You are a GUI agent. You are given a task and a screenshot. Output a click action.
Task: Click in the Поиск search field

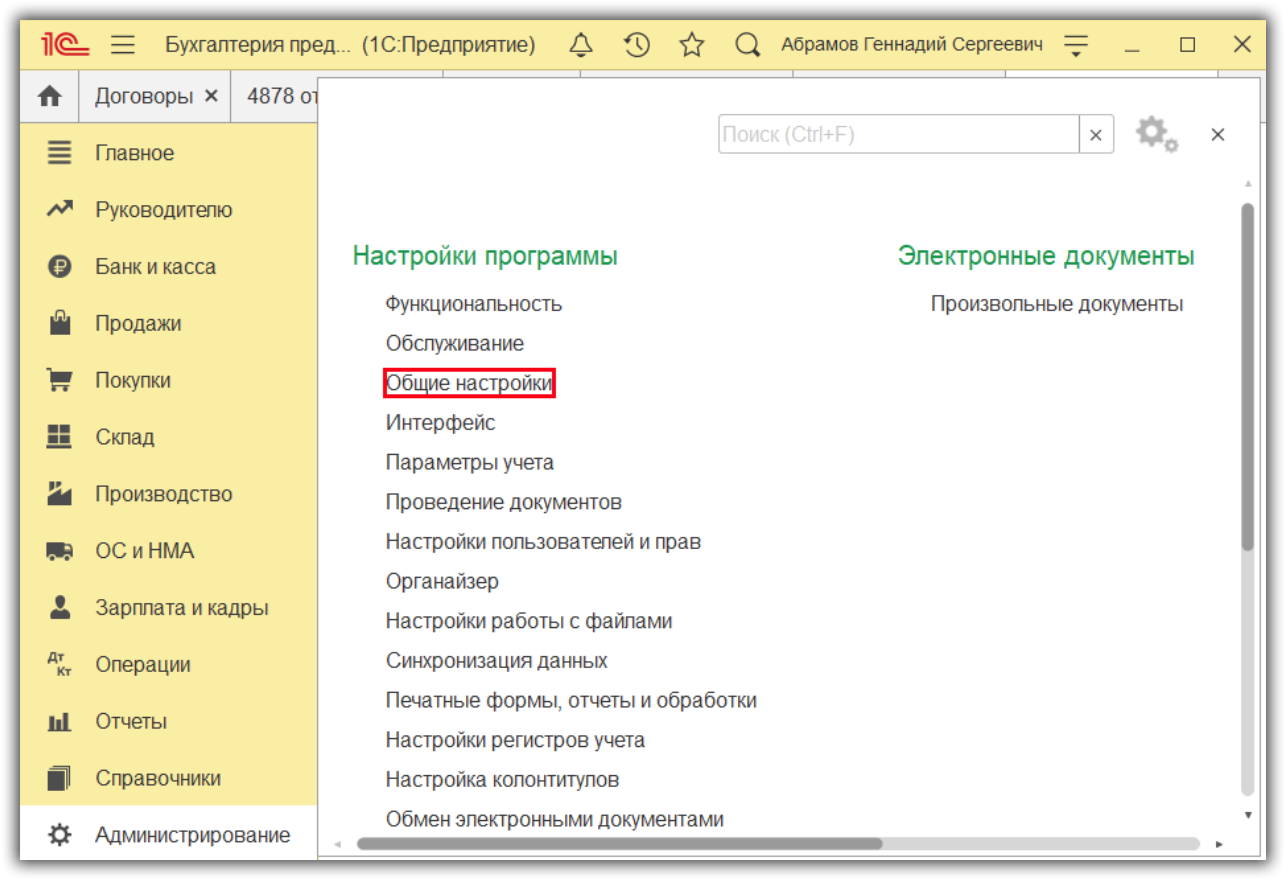[897, 134]
